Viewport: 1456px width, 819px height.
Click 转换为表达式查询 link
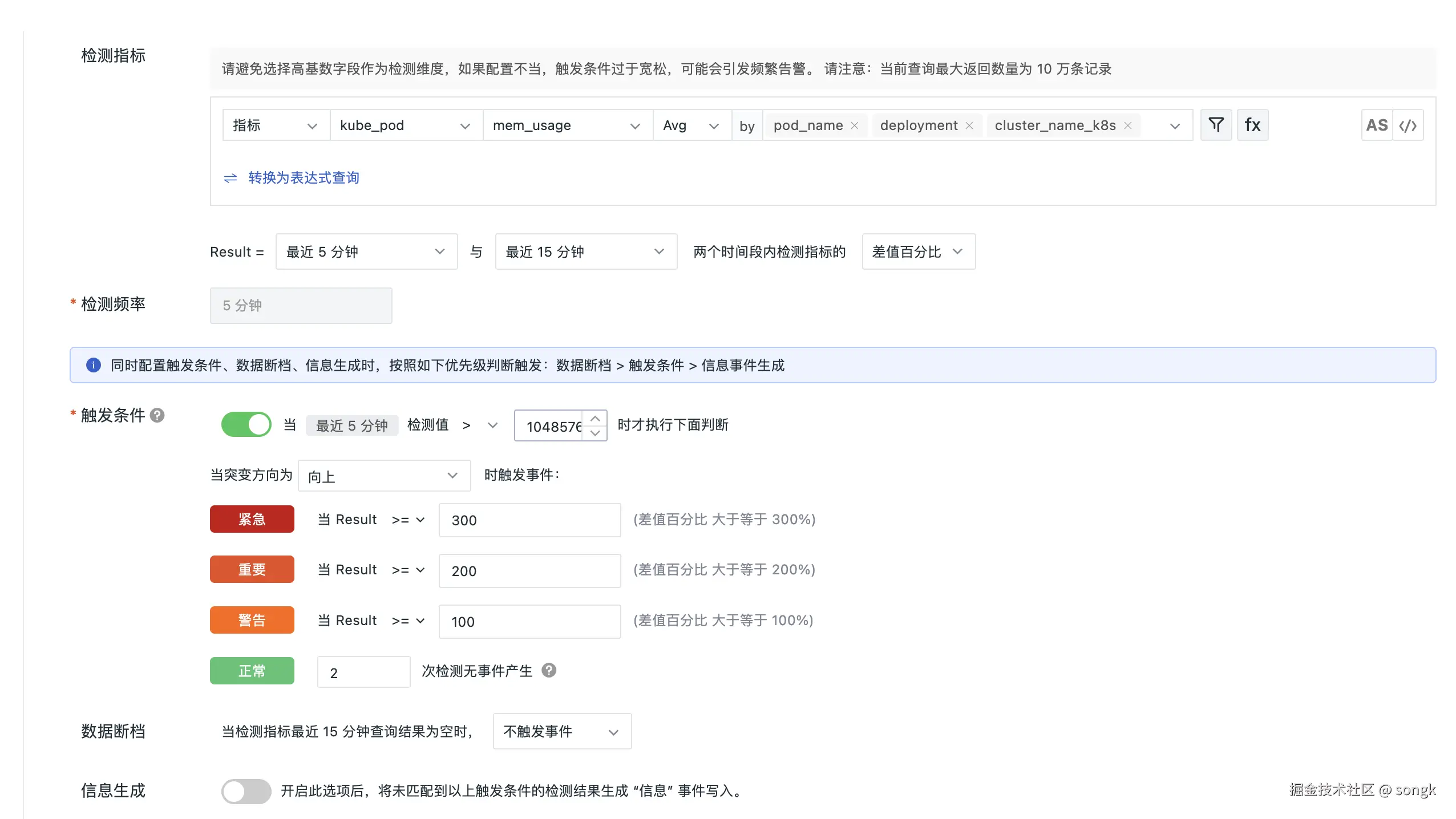coord(303,178)
